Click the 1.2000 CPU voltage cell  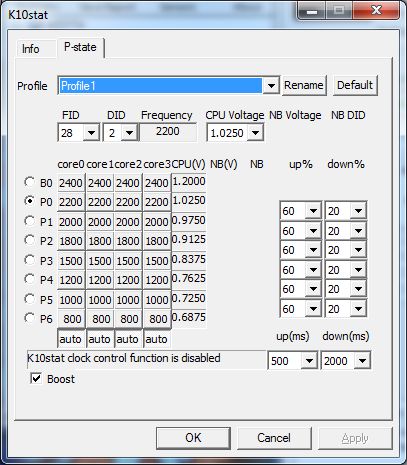click(189, 182)
